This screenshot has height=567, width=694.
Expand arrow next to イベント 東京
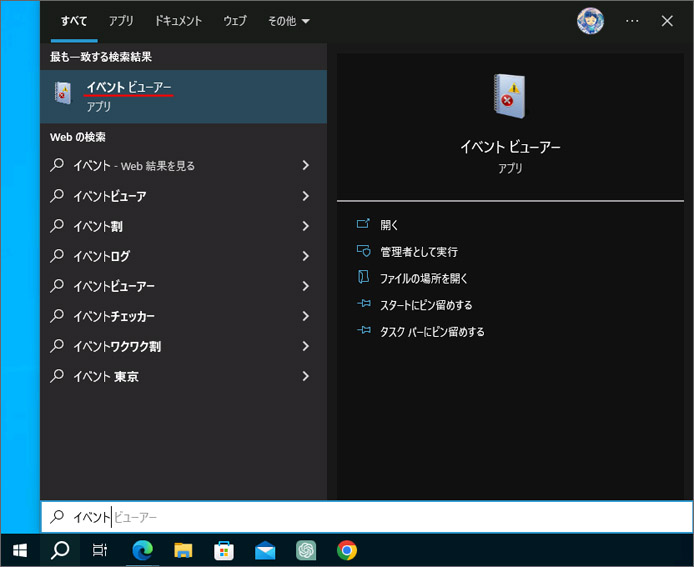[x=306, y=376]
